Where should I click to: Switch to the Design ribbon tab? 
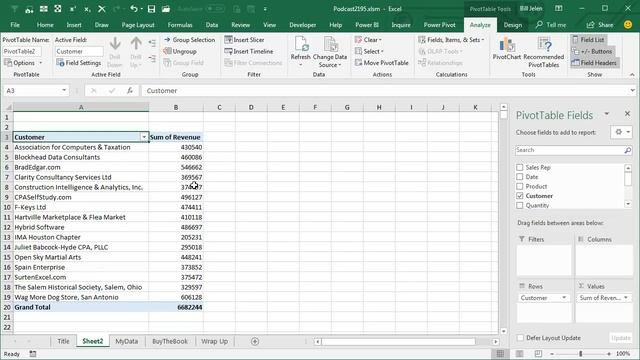point(513,25)
